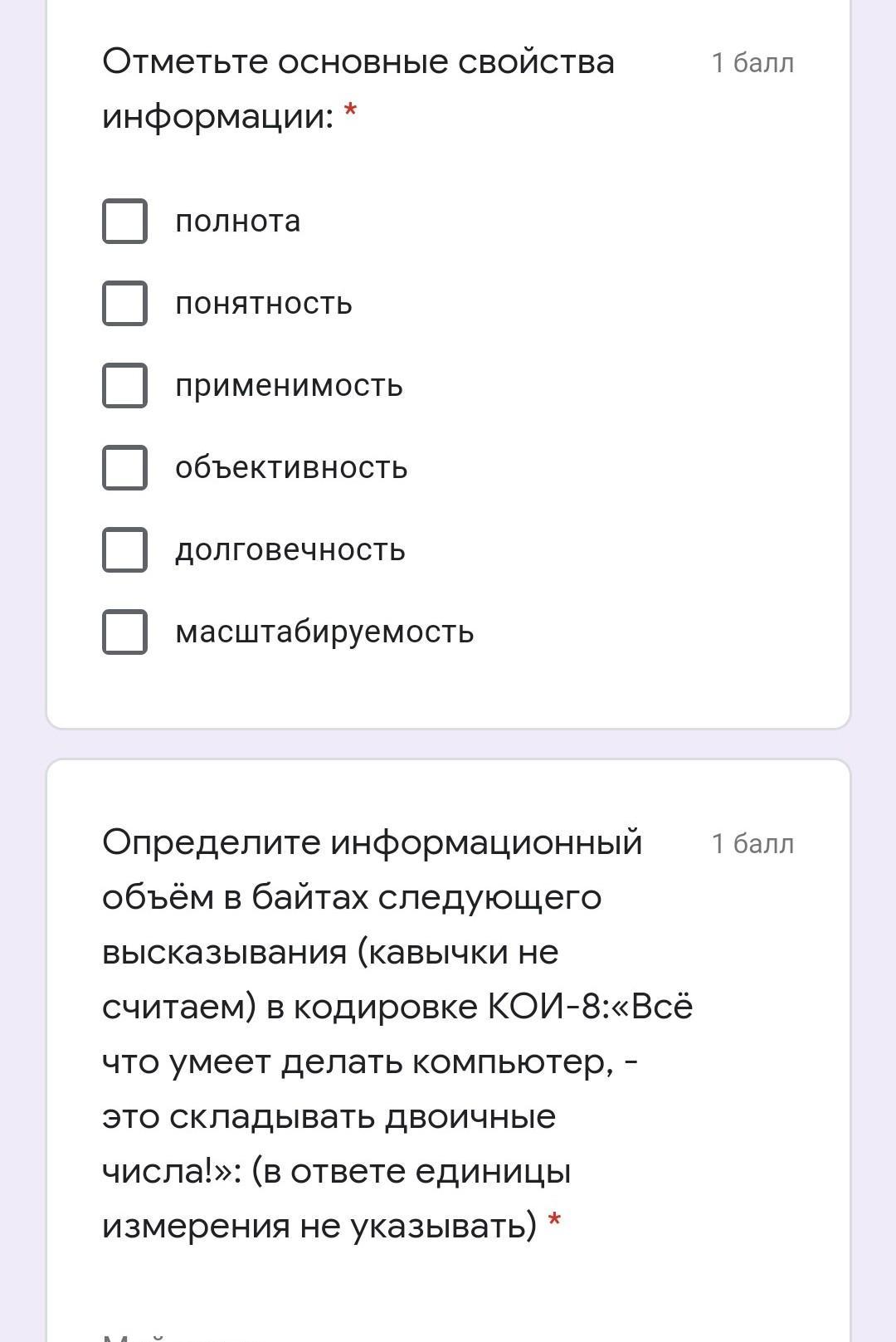Click the 'объективность' option label text
This screenshot has width=896, height=1342.
[291, 468]
